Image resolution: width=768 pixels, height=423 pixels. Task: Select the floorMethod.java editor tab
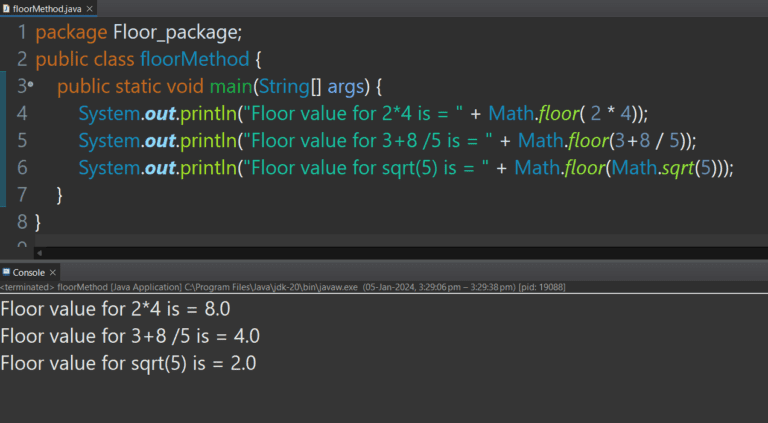(48, 8)
